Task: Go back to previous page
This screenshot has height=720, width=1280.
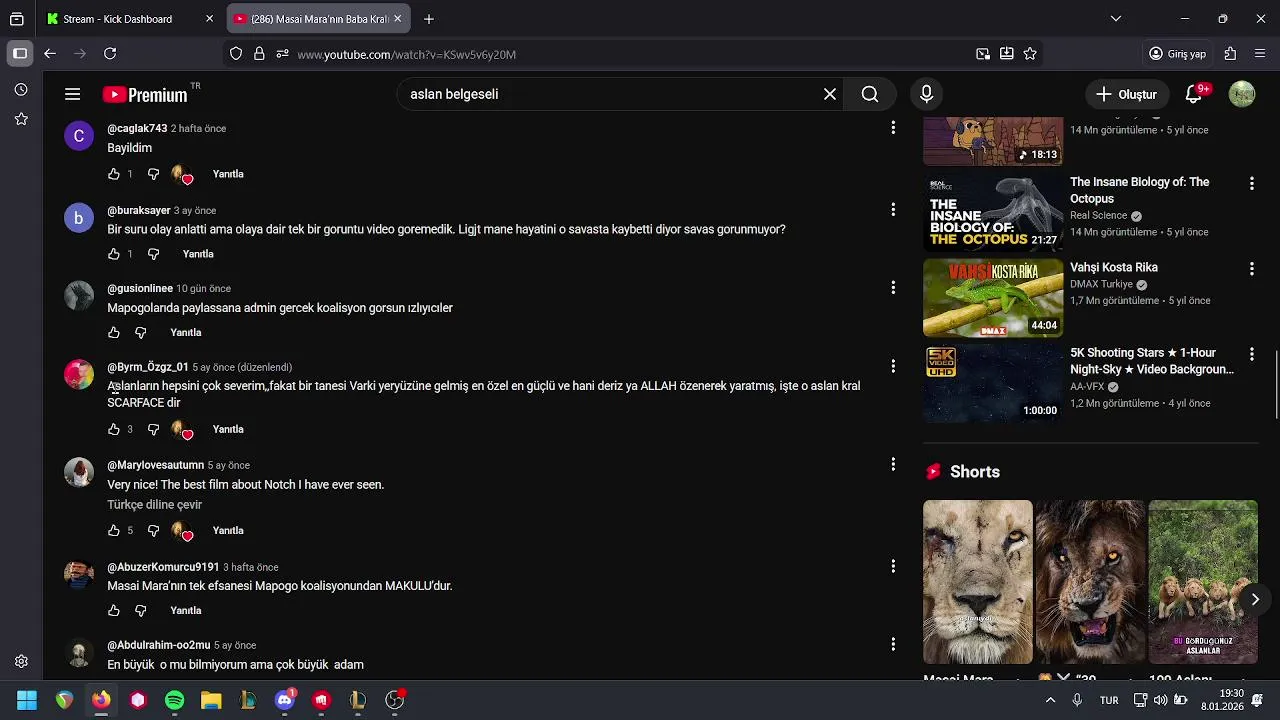Action: tap(50, 54)
